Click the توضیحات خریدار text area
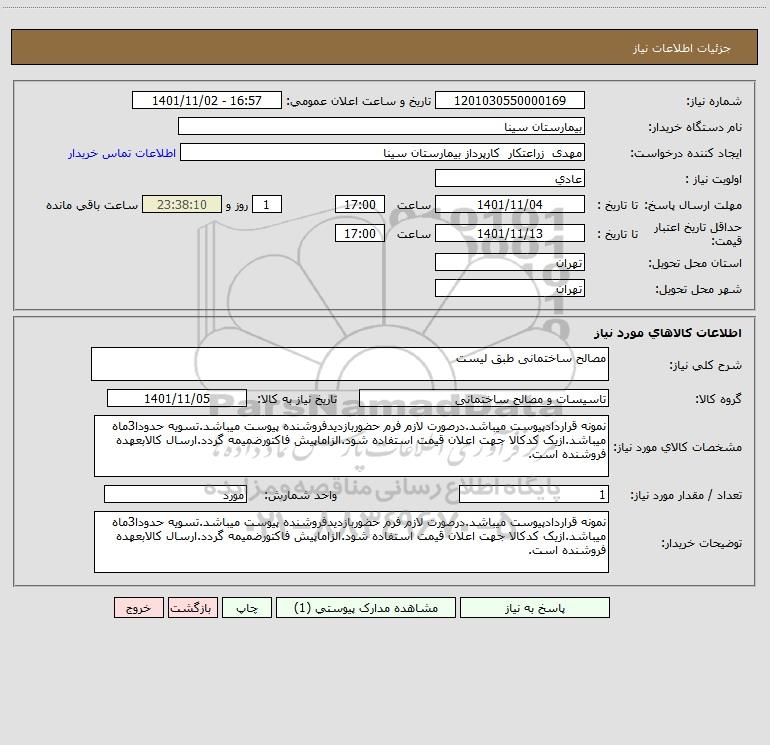The height and width of the screenshot is (745, 770). click(351, 542)
